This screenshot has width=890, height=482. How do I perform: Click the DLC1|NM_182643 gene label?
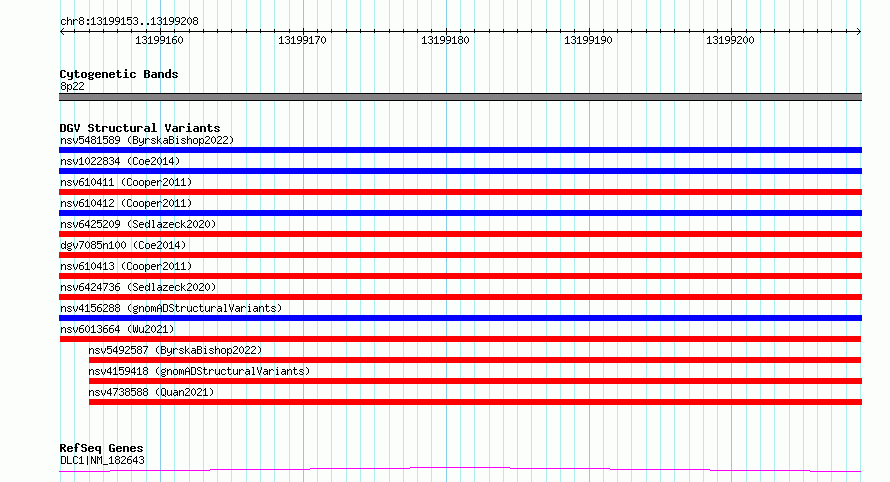[x=102, y=460]
